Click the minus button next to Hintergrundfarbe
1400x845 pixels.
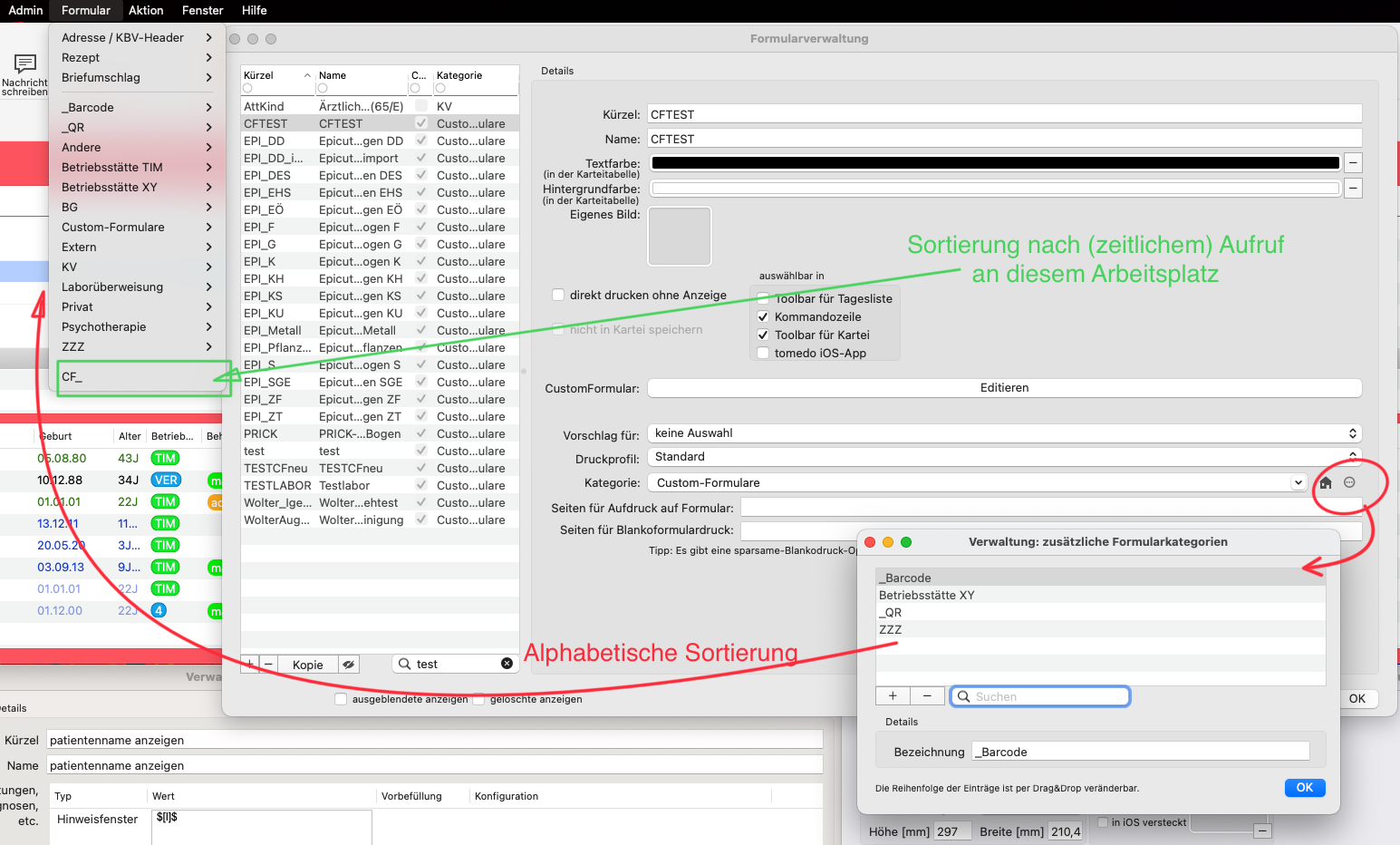pyautogui.click(x=1353, y=189)
